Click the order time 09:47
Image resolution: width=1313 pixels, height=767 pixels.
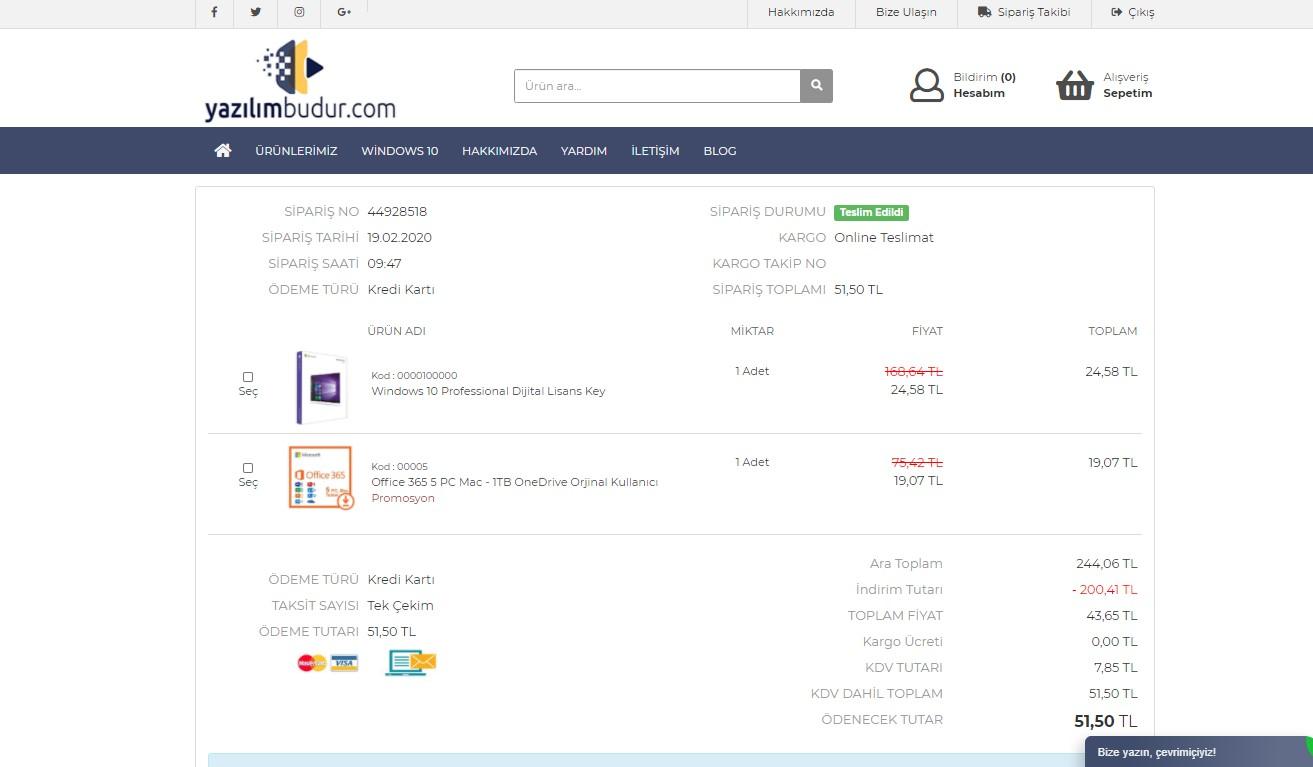[384, 264]
